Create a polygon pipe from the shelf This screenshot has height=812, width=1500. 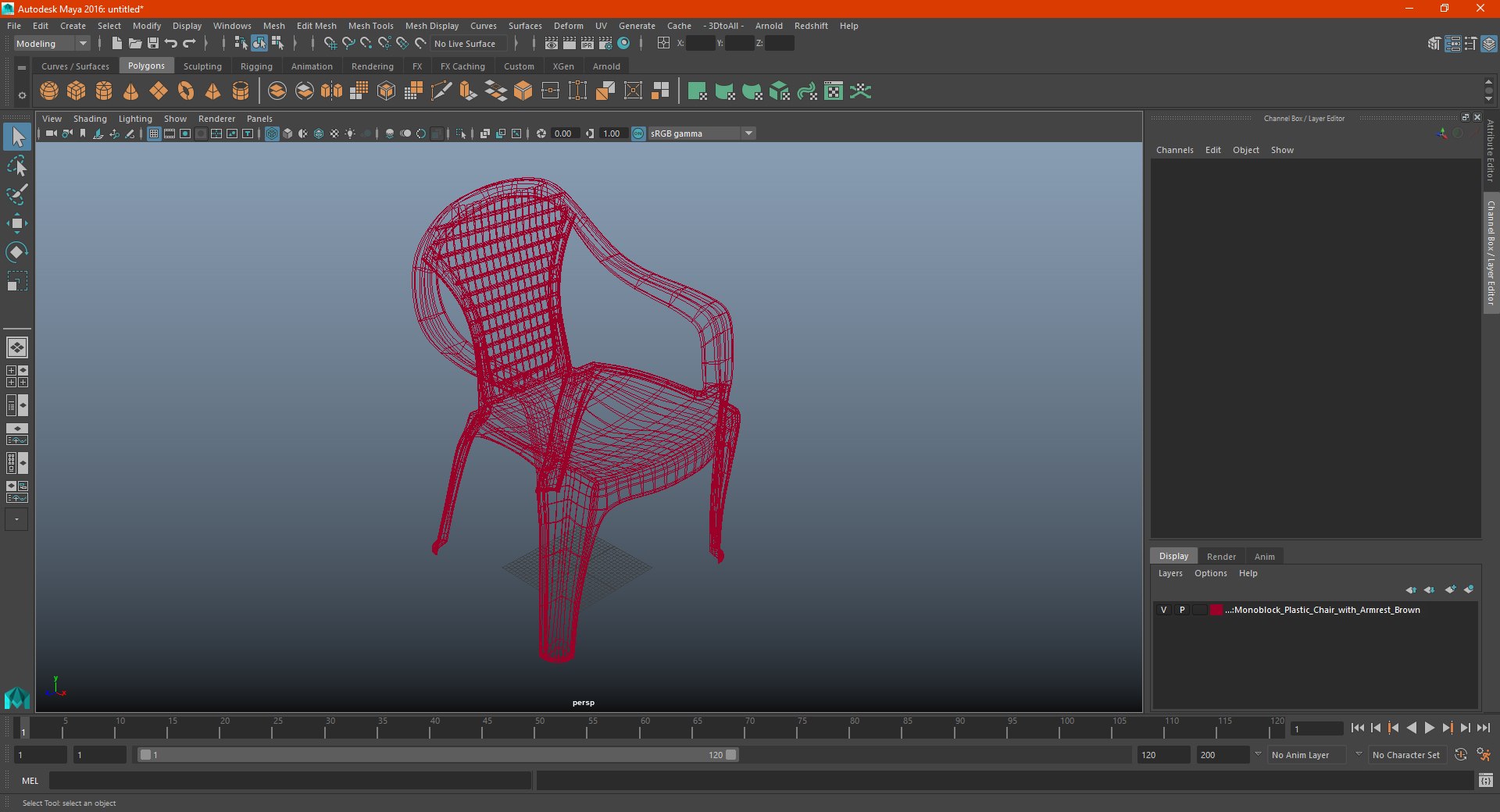[x=241, y=91]
